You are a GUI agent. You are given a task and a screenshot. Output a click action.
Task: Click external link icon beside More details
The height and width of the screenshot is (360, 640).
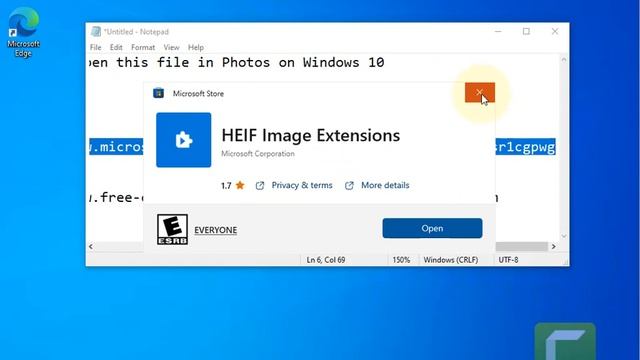pyautogui.click(x=349, y=186)
